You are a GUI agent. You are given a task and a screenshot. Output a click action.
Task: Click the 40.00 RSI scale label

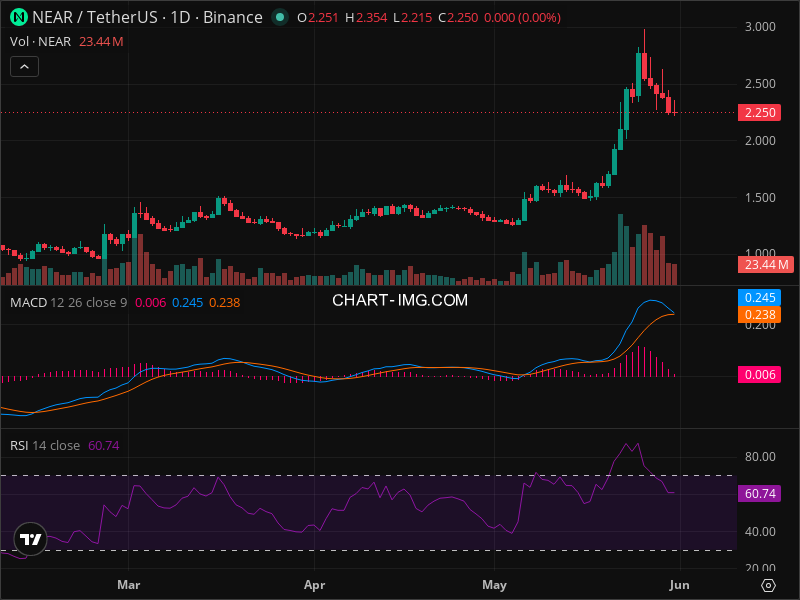click(760, 531)
